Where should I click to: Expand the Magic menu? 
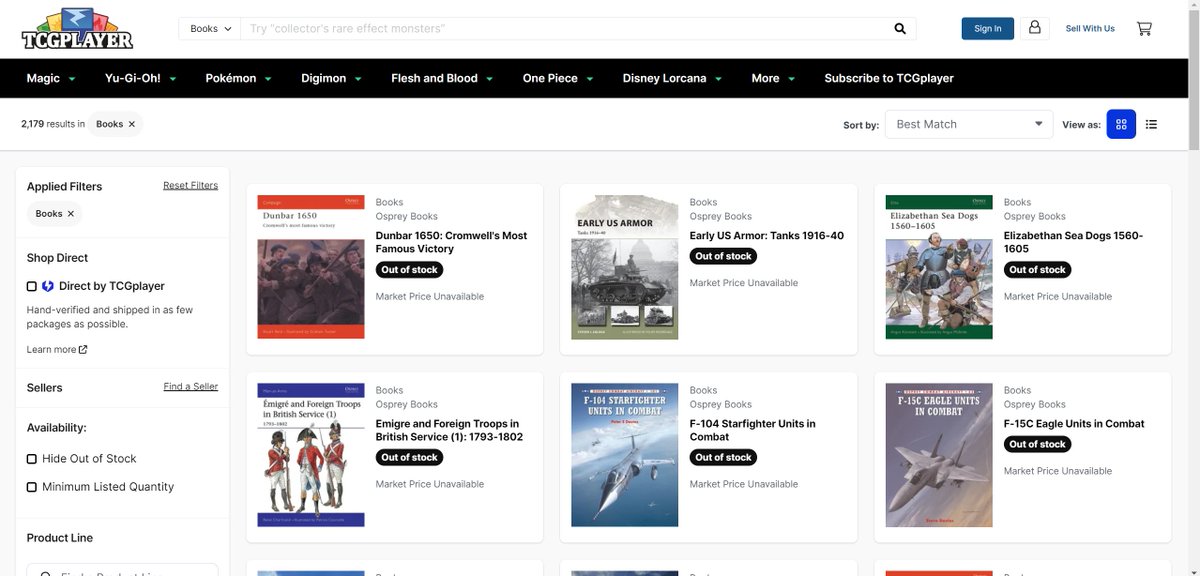[x=49, y=78]
